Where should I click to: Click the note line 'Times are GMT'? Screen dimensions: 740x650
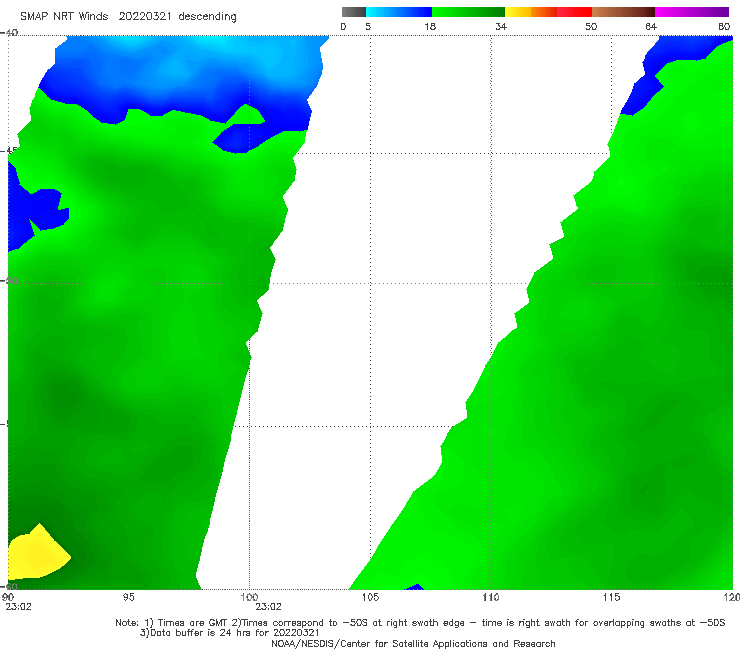tap(193, 623)
